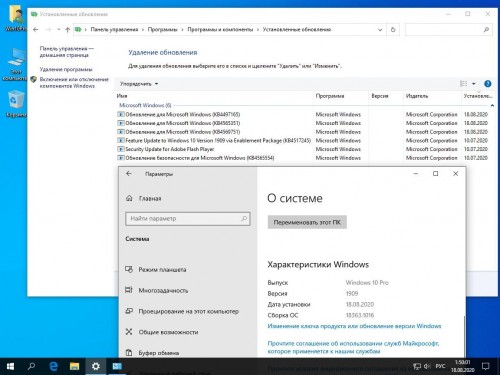Image resolution: width=500 pixels, height=375 pixels.
Task: Click the search magnifier icon in the Control Panel window
Action: pyautogui.click(x=486, y=30)
